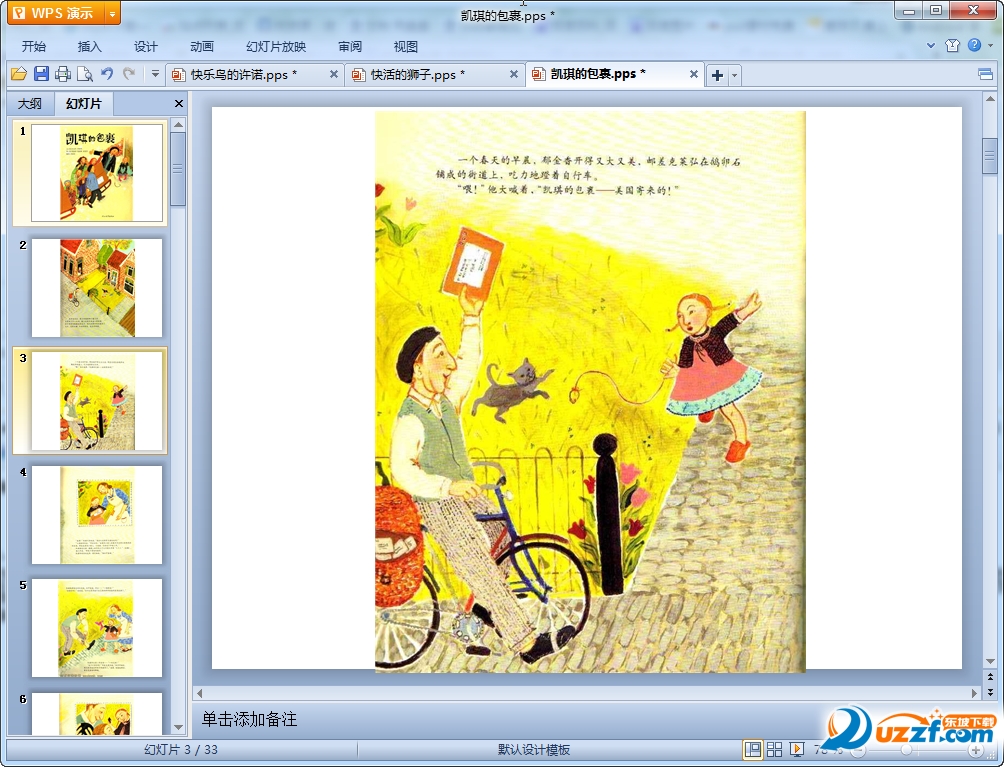The width and height of the screenshot is (1004, 767).
Task: Click horizontal scrollbar left arrow
Action: [x=200, y=693]
